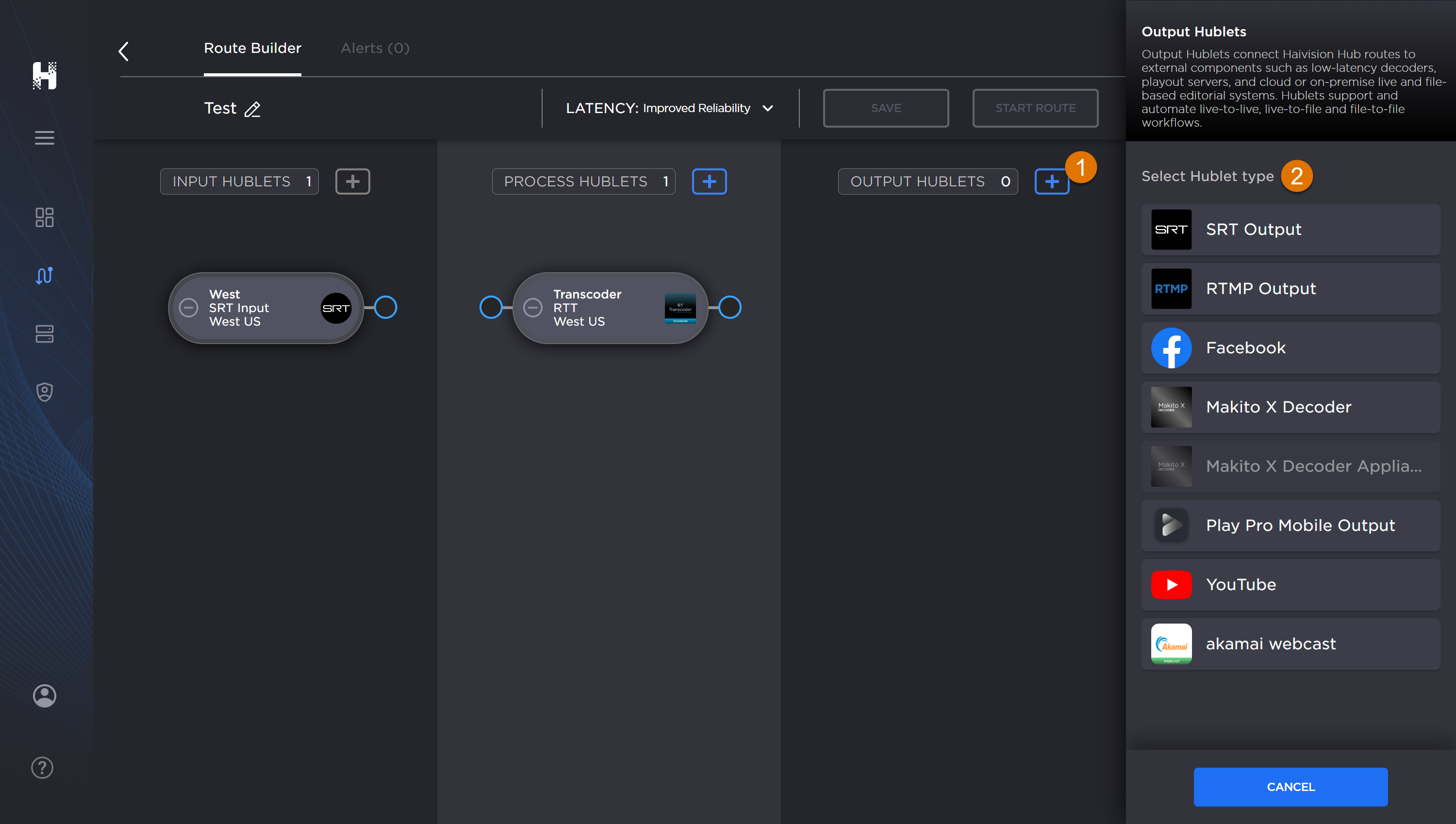Open the Dashboard grid icon in sidebar
The width and height of the screenshot is (1456, 824).
click(x=44, y=217)
